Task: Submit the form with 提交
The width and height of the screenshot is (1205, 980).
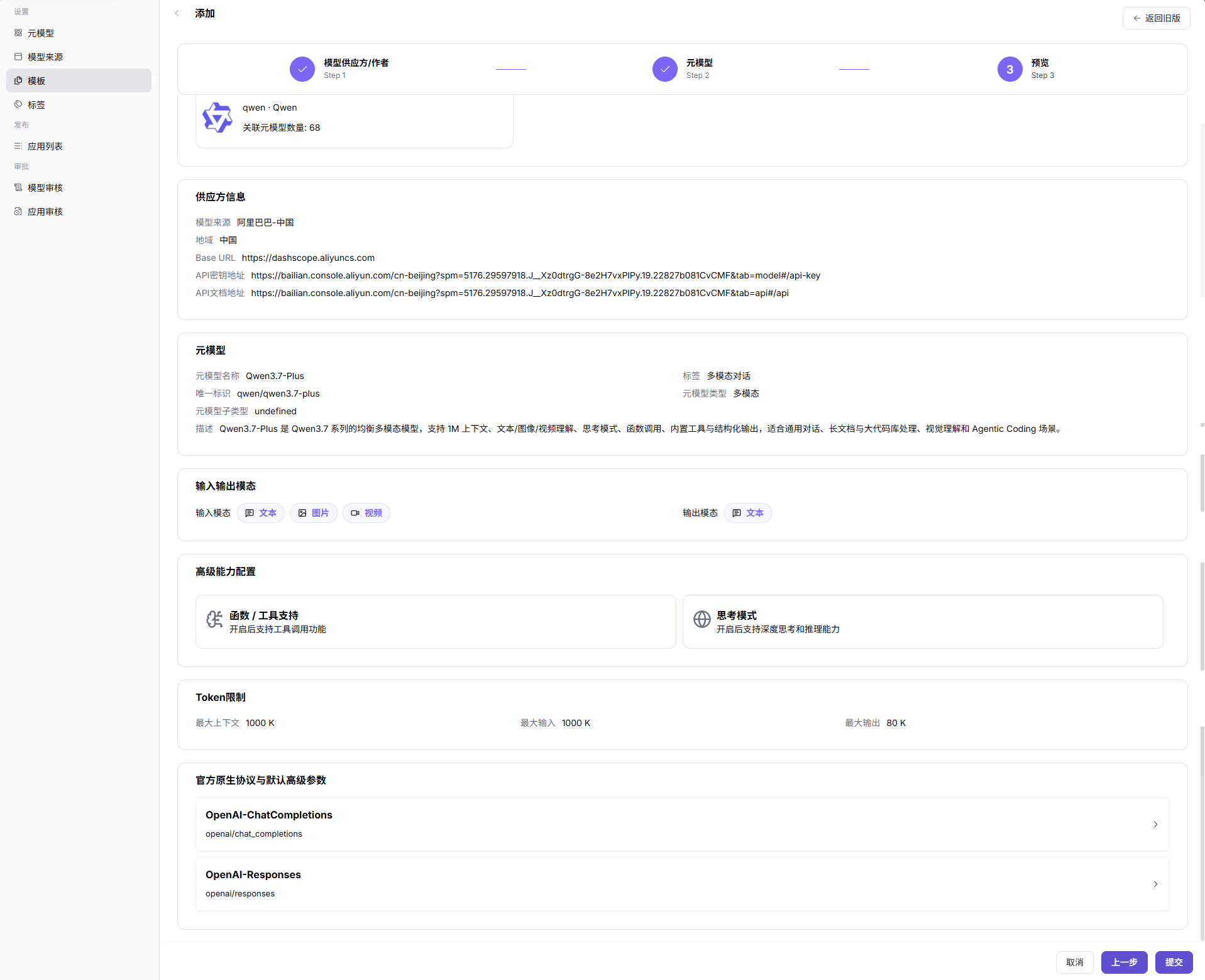Action: tap(1174, 962)
